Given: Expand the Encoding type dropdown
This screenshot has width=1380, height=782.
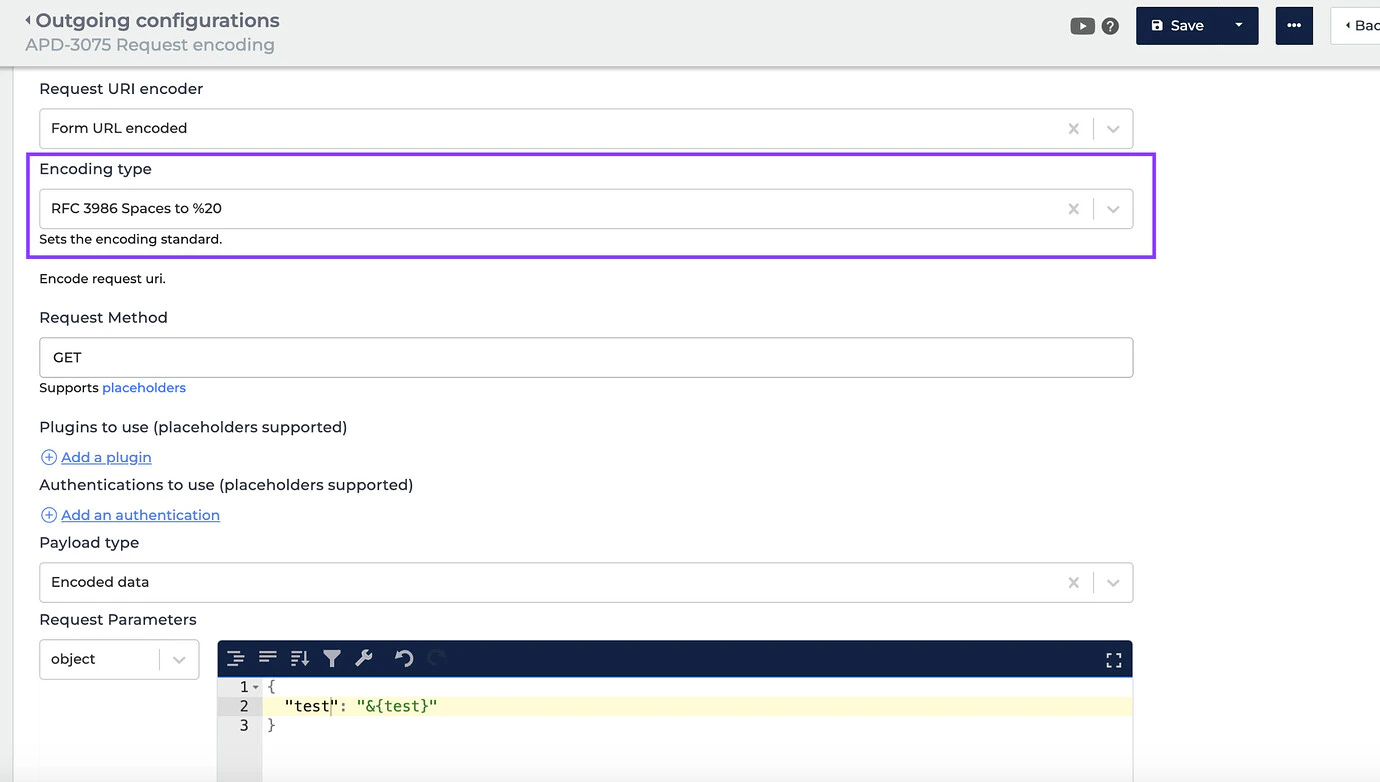Looking at the screenshot, I should coord(1113,209).
